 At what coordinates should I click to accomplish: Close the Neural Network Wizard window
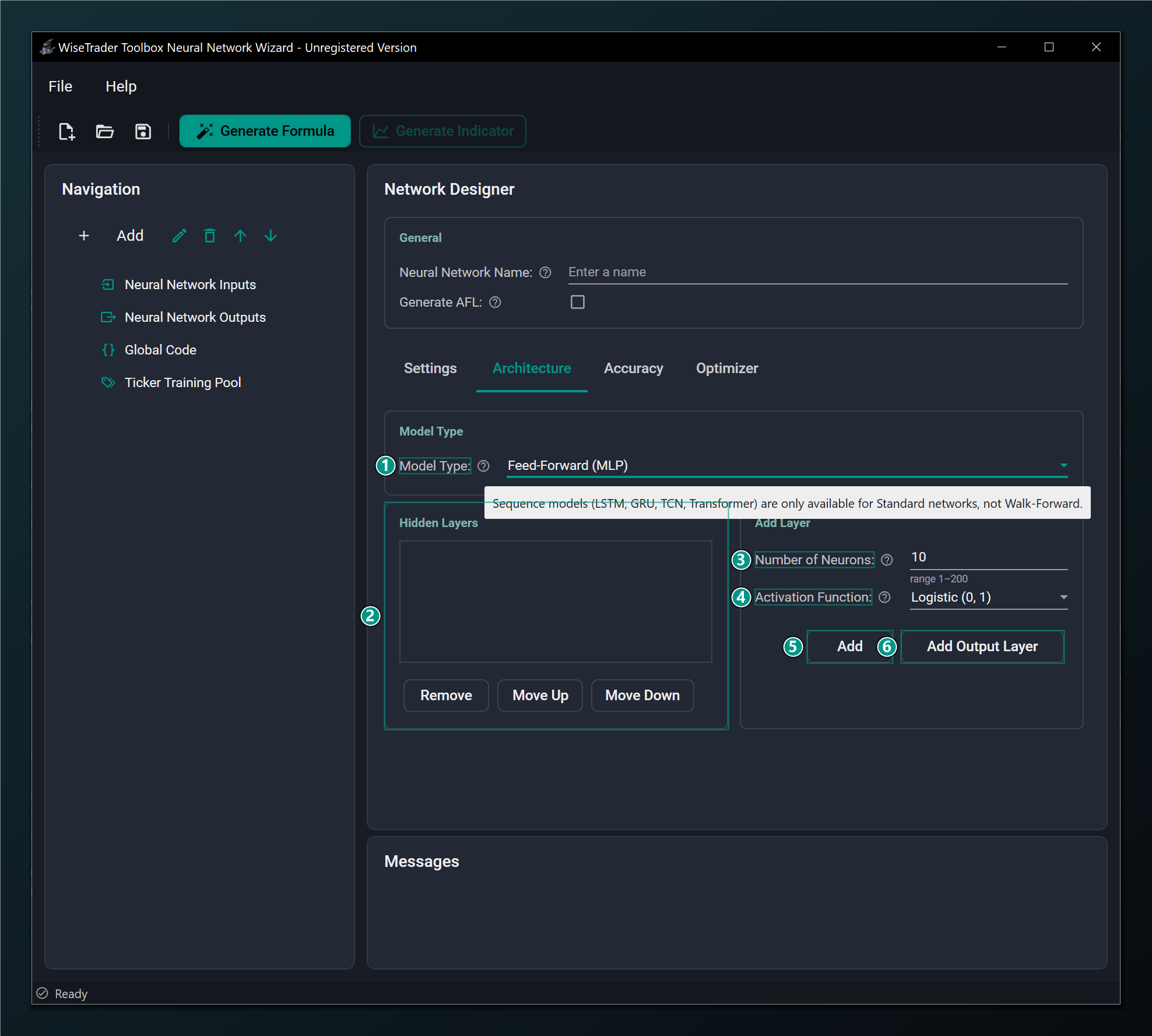point(1096,47)
